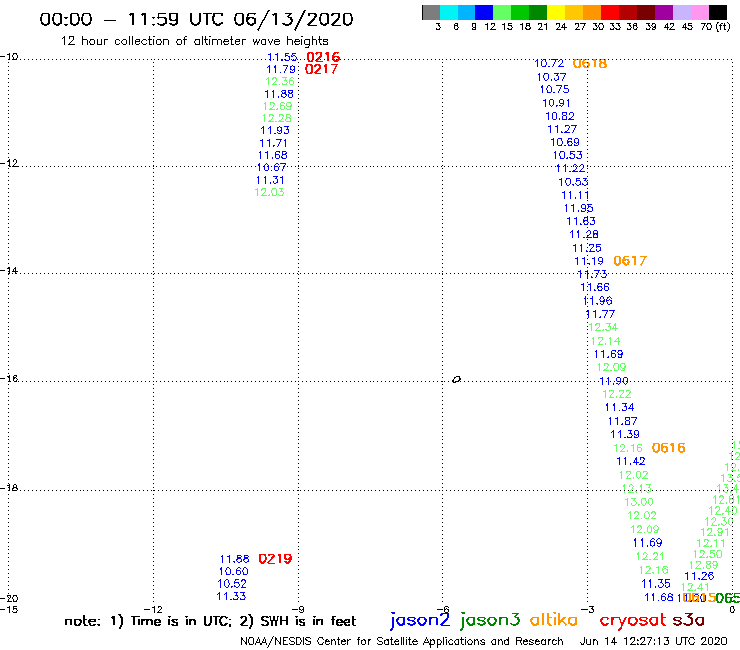740x650 pixels.
Task: Select the wave height value 11.22
Action: point(570,168)
